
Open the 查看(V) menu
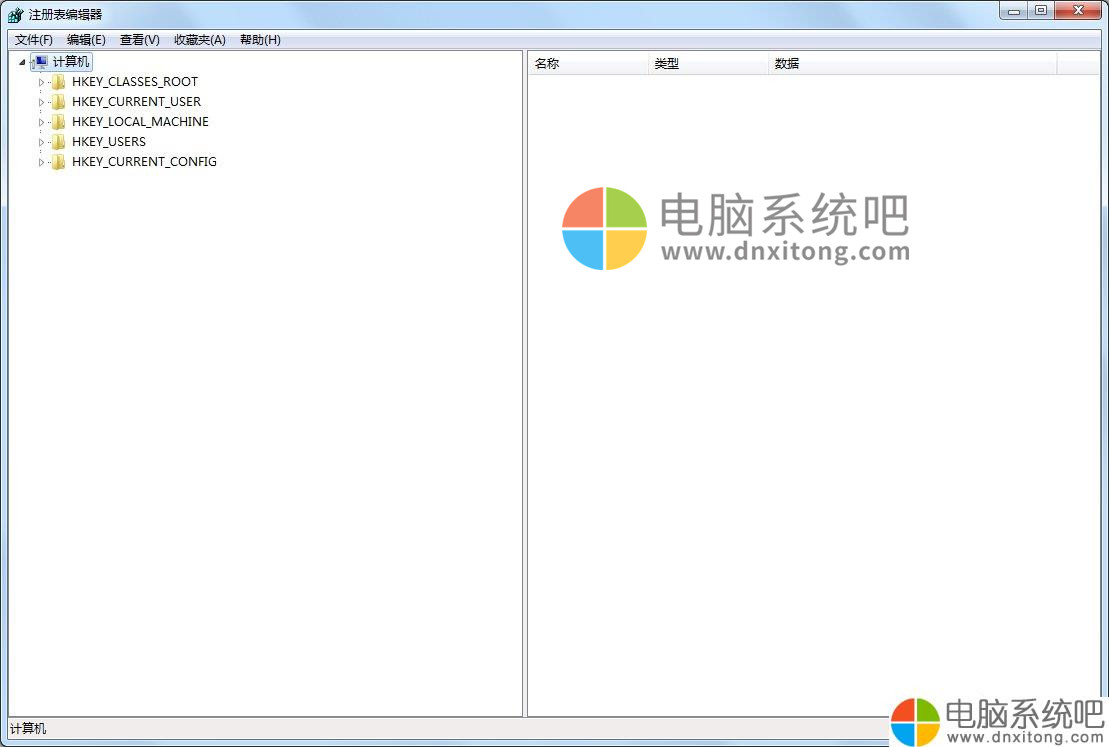139,40
